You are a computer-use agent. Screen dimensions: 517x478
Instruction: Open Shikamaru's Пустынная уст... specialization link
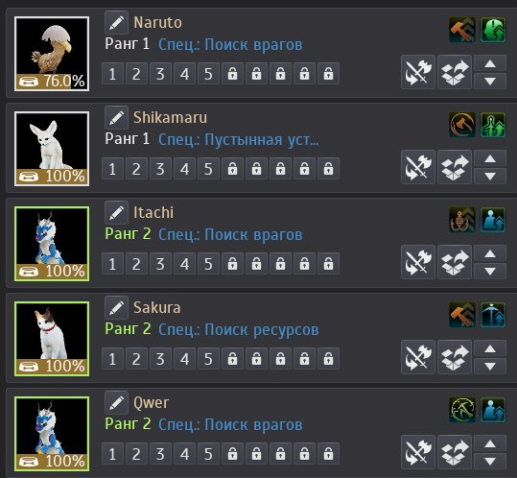(x=238, y=139)
